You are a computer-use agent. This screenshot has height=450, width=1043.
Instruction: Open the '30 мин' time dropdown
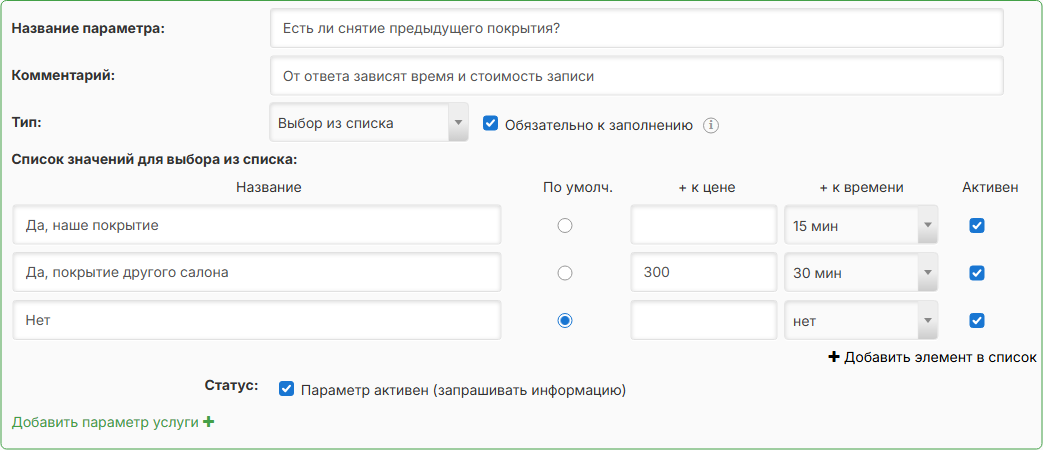click(x=861, y=273)
